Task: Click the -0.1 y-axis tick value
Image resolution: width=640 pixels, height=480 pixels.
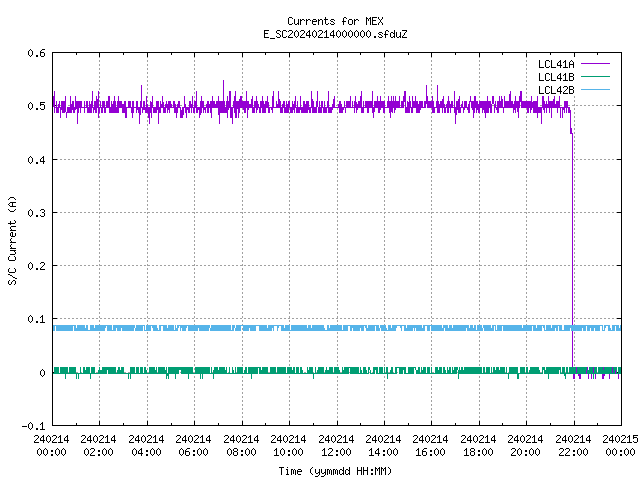Action: (x=33, y=426)
